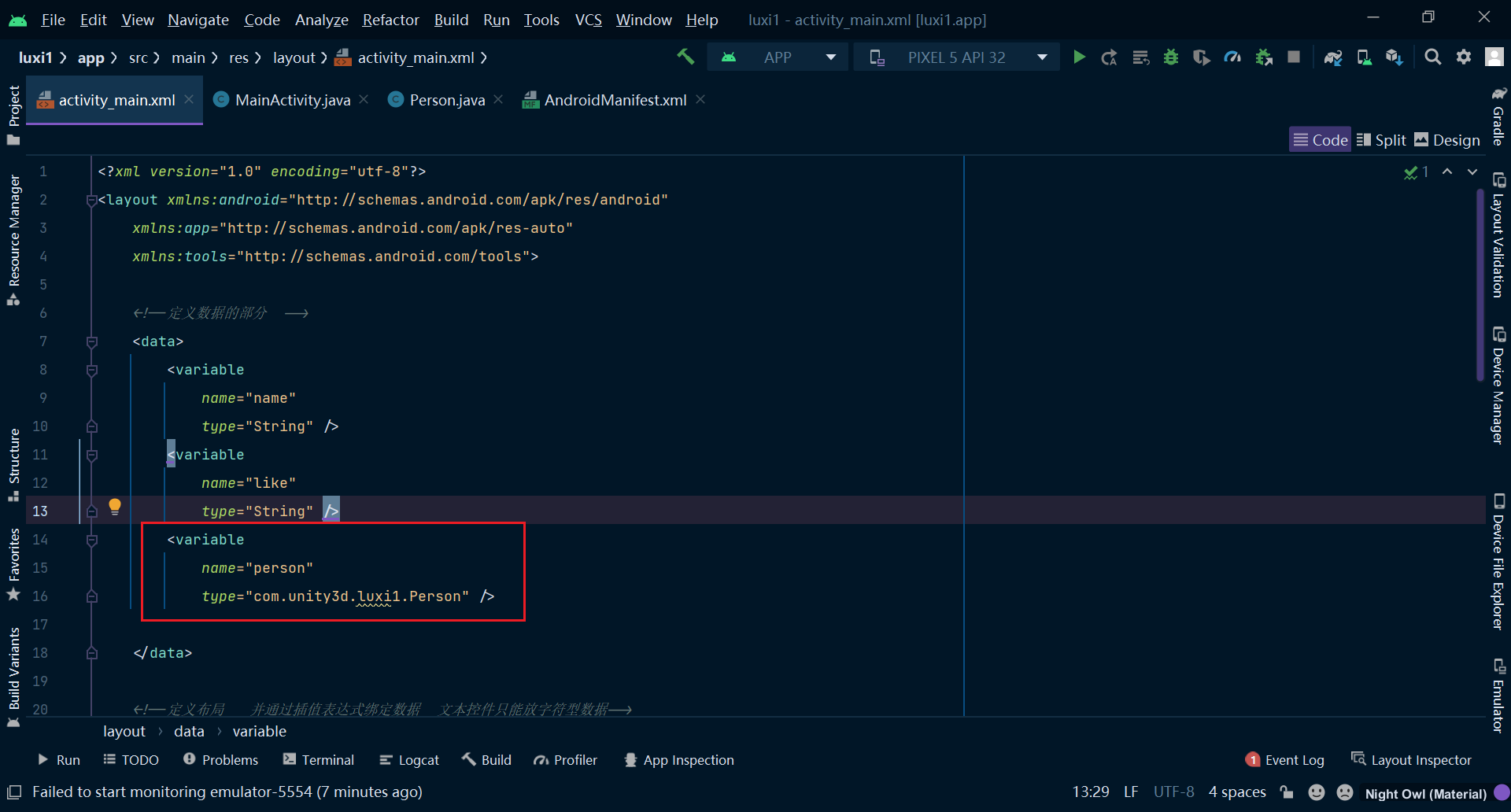Click the Make Project hammer icon
Screen dimensions: 1511x812
[685, 57]
